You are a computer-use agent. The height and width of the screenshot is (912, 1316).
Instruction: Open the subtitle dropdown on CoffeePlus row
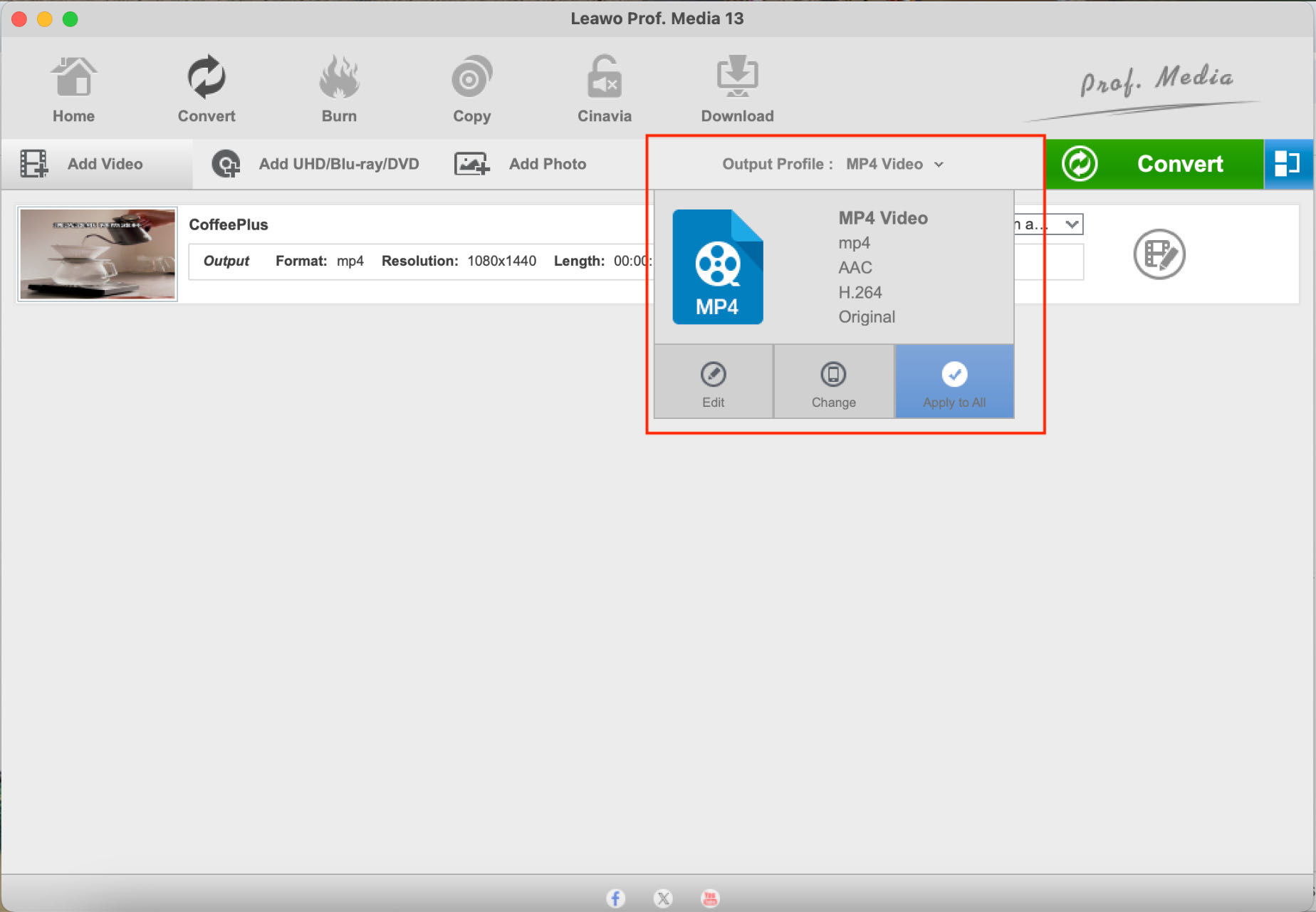tap(1048, 224)
